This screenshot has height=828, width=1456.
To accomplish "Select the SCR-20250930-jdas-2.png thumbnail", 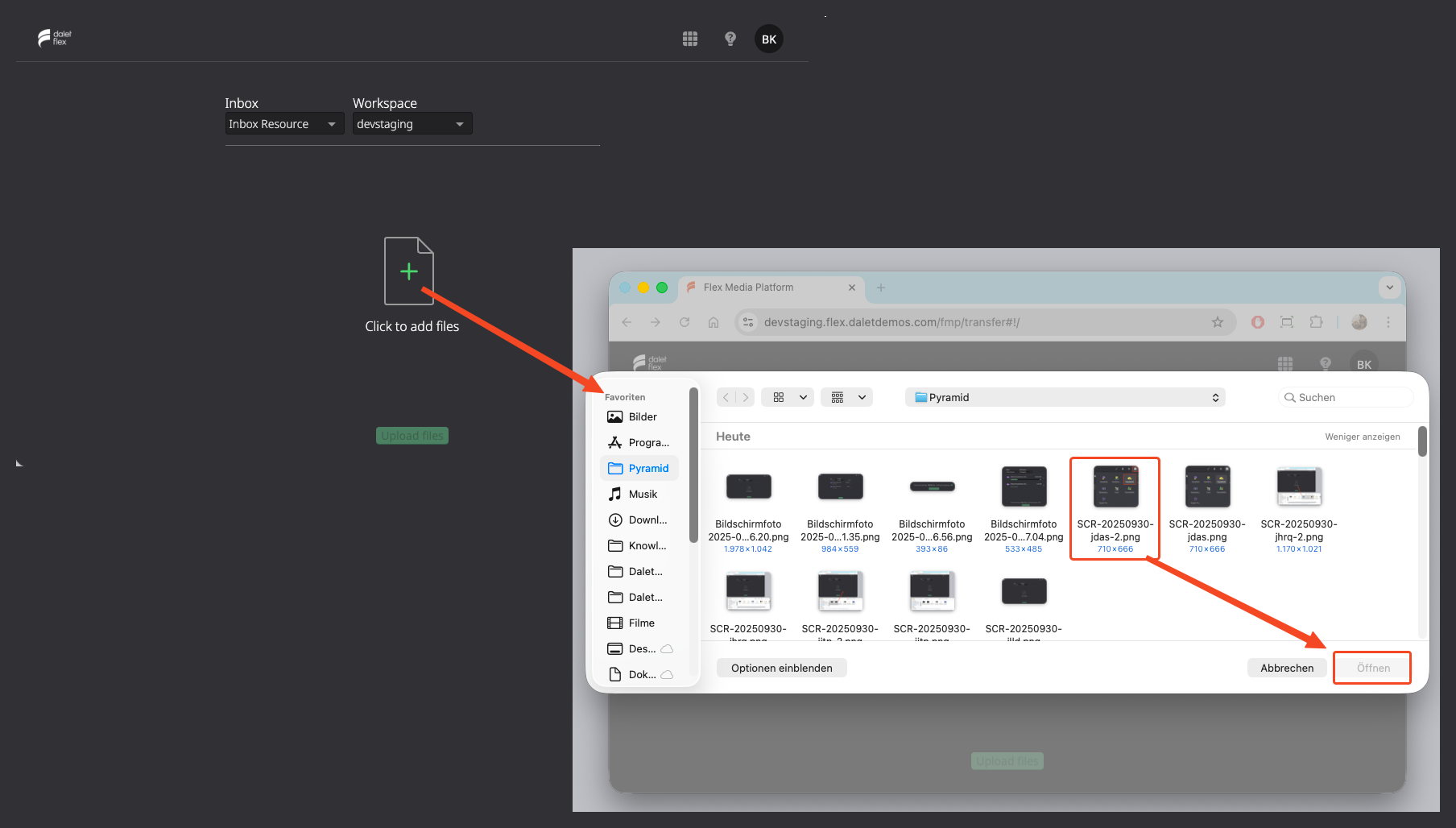I will point(1115,507).
